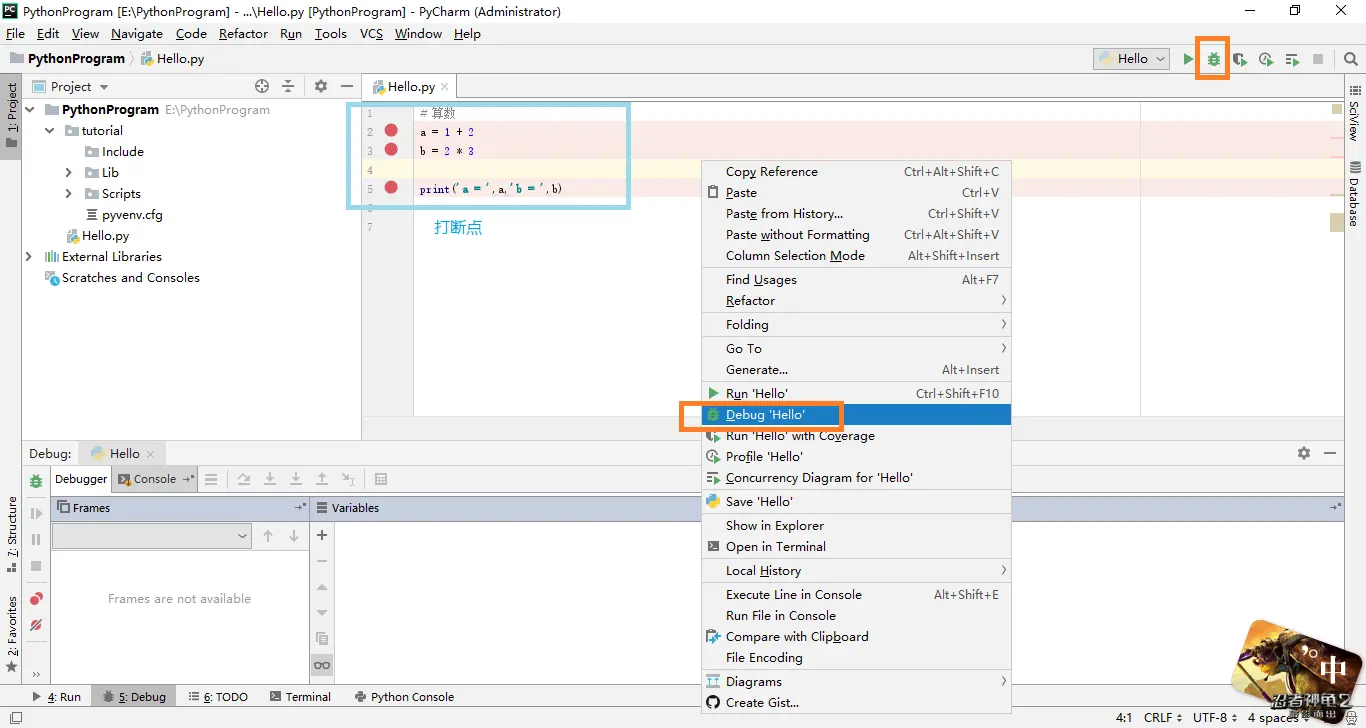This screenshot has width=1366, height=728.
Task: Click Step Out up-arrow icon in debugger toolbar
Action: point(322,479)
